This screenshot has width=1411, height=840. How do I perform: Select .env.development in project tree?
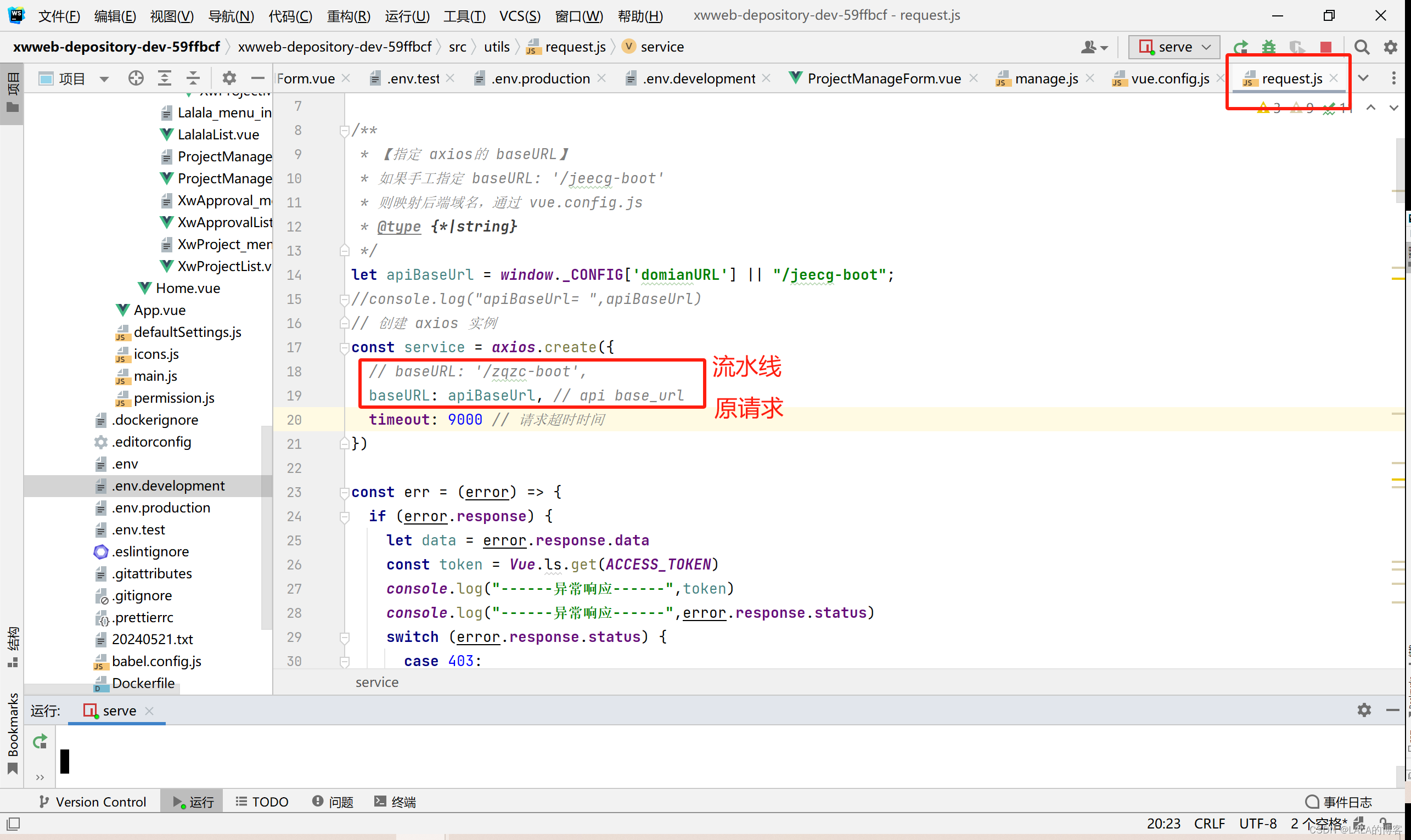point(148,486)
